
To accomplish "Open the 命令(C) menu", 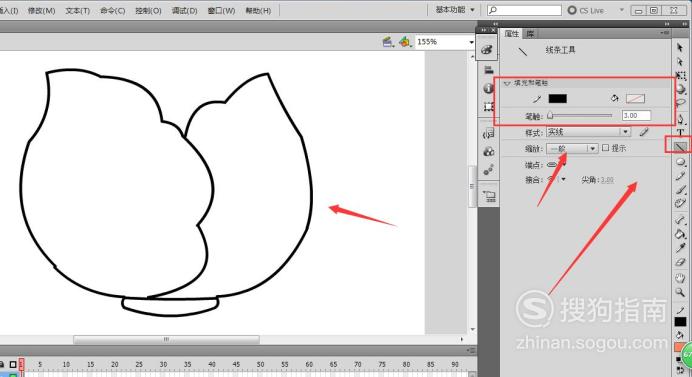I will tap(113, 10).
